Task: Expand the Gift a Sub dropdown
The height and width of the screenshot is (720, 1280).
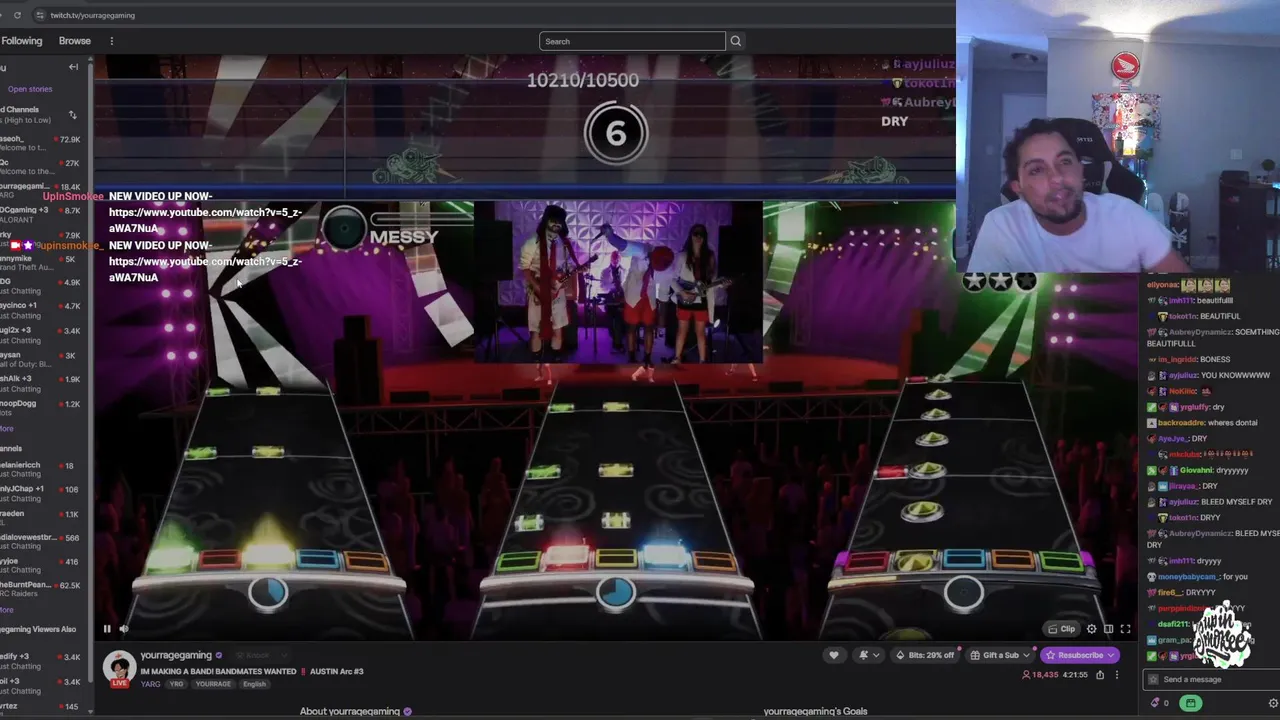Action: (x=1001, y=655)
